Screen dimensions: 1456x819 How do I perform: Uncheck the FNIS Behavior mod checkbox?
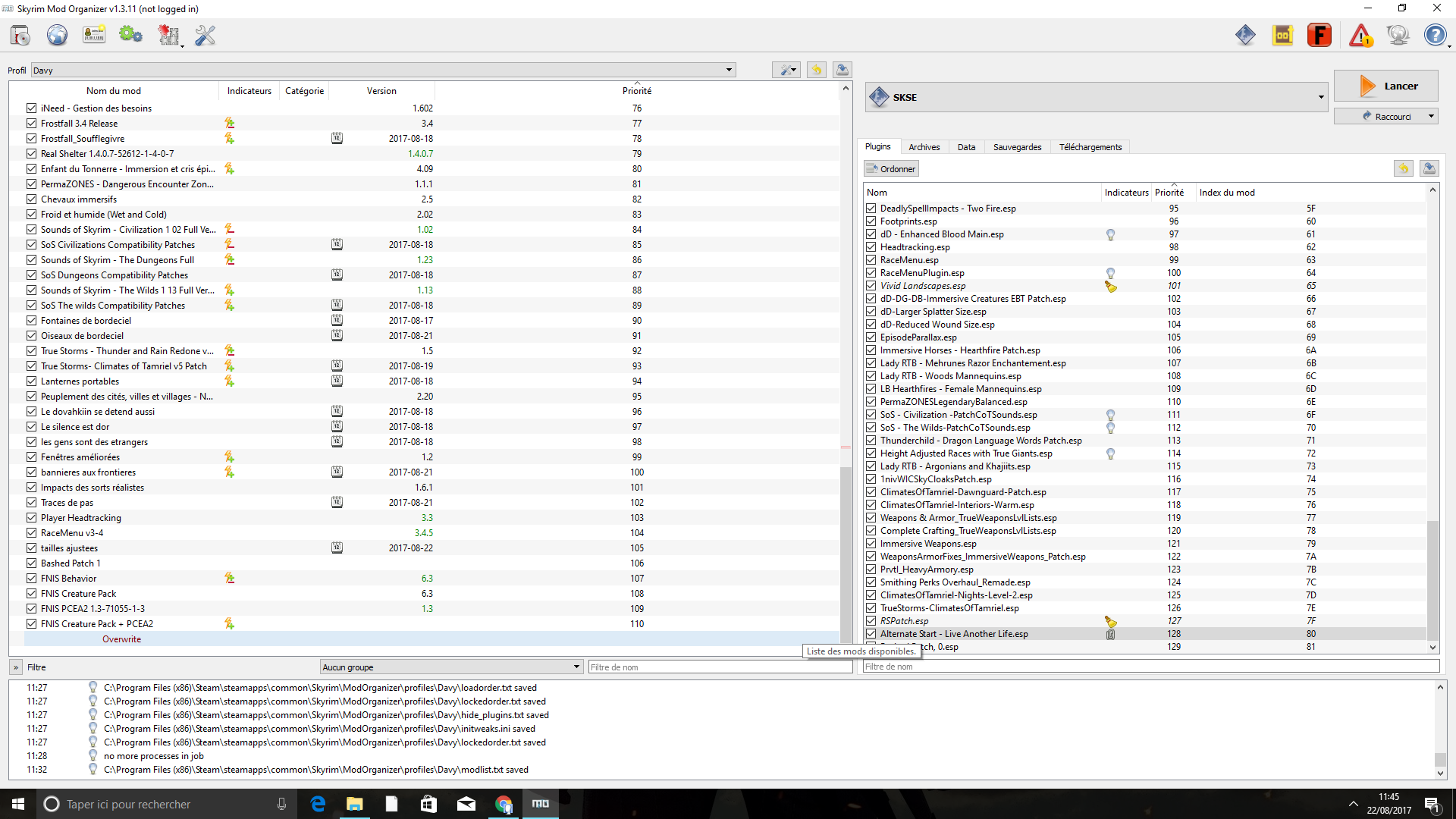[31, 578]
